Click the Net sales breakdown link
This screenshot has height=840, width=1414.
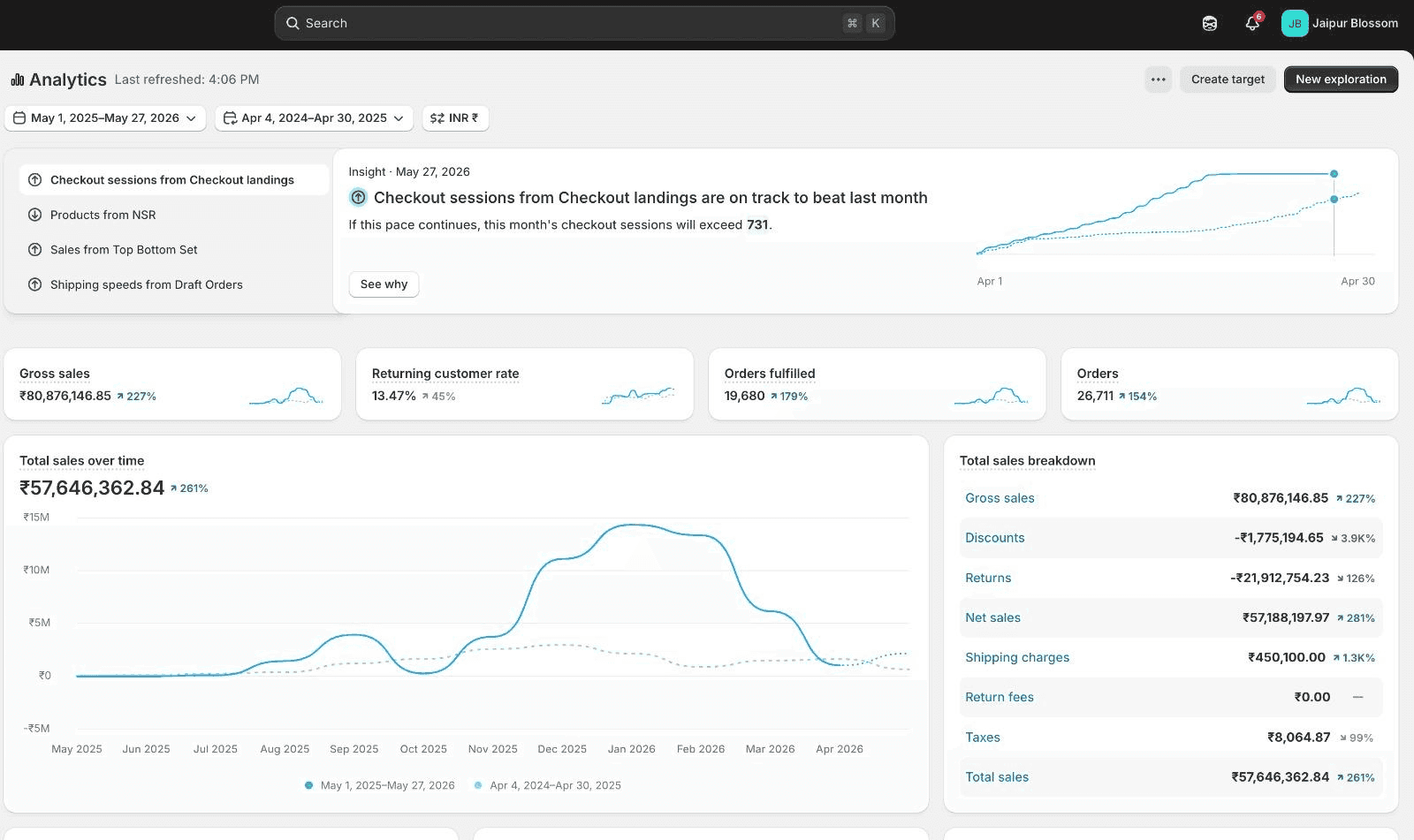coord(992,617)
